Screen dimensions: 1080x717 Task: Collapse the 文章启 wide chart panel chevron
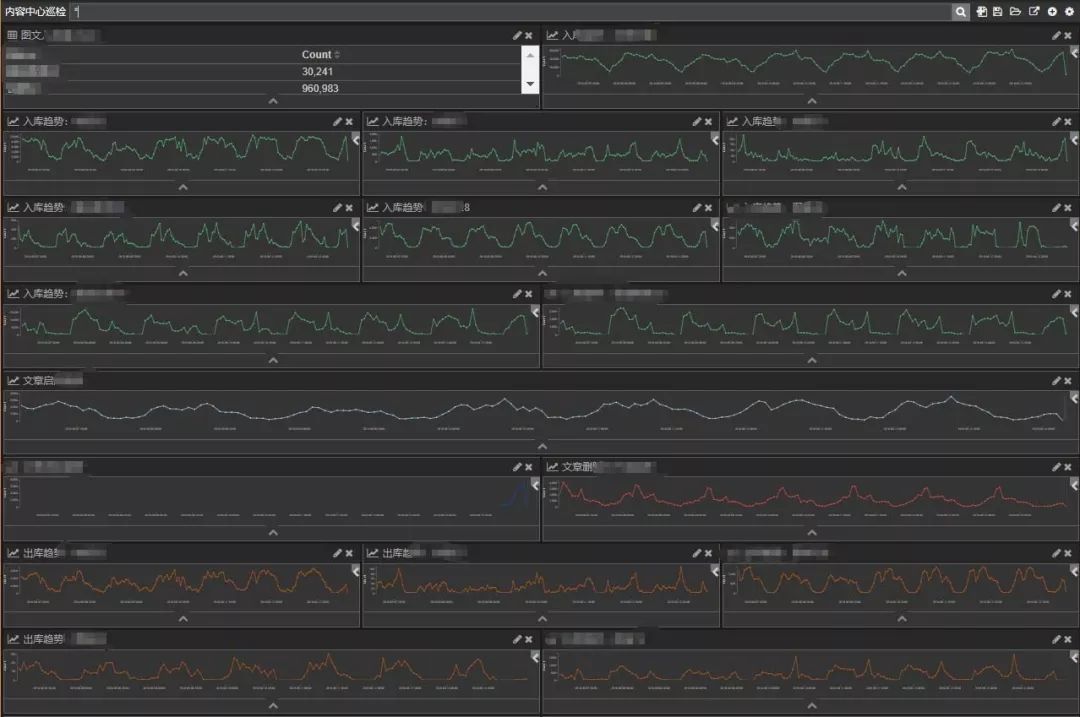click(543, 446)
